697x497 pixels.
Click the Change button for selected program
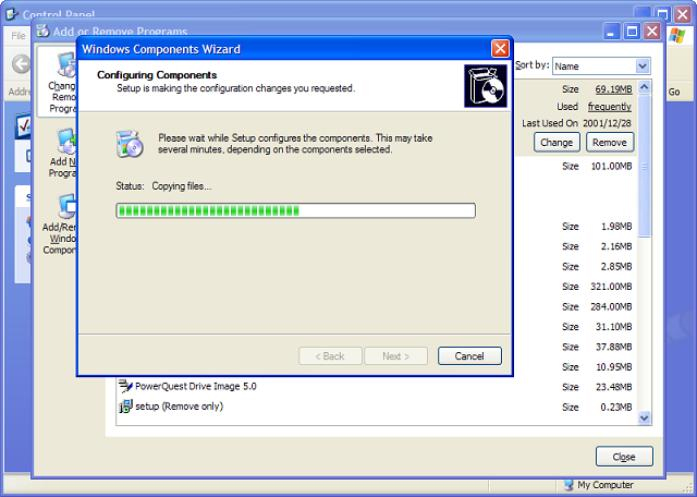[556, 142]
